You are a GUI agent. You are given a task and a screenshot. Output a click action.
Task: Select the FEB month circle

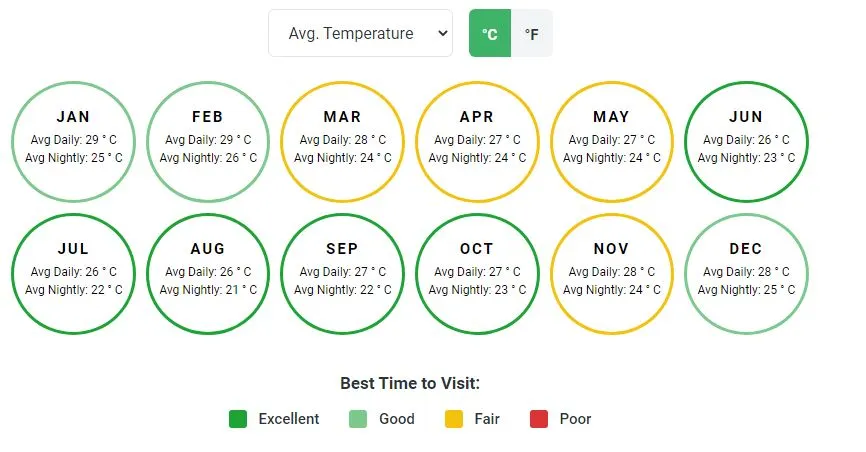(x=208, y=142)
